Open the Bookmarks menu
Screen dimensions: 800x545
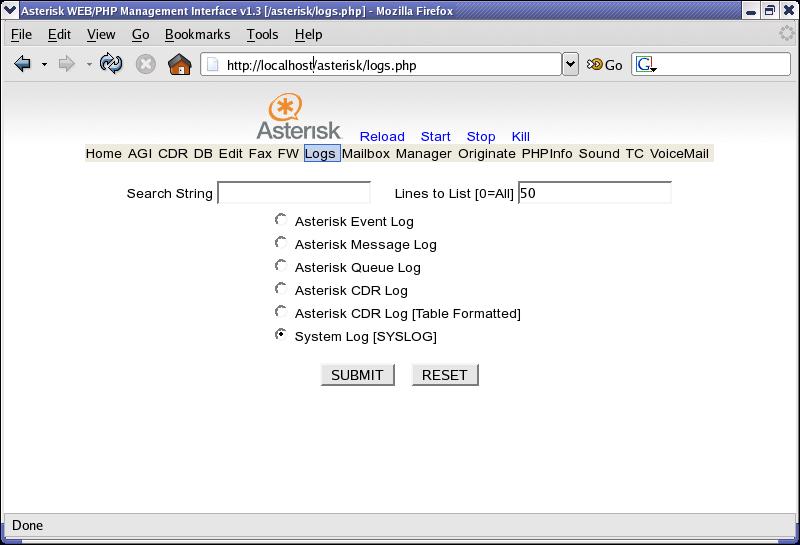197,34
